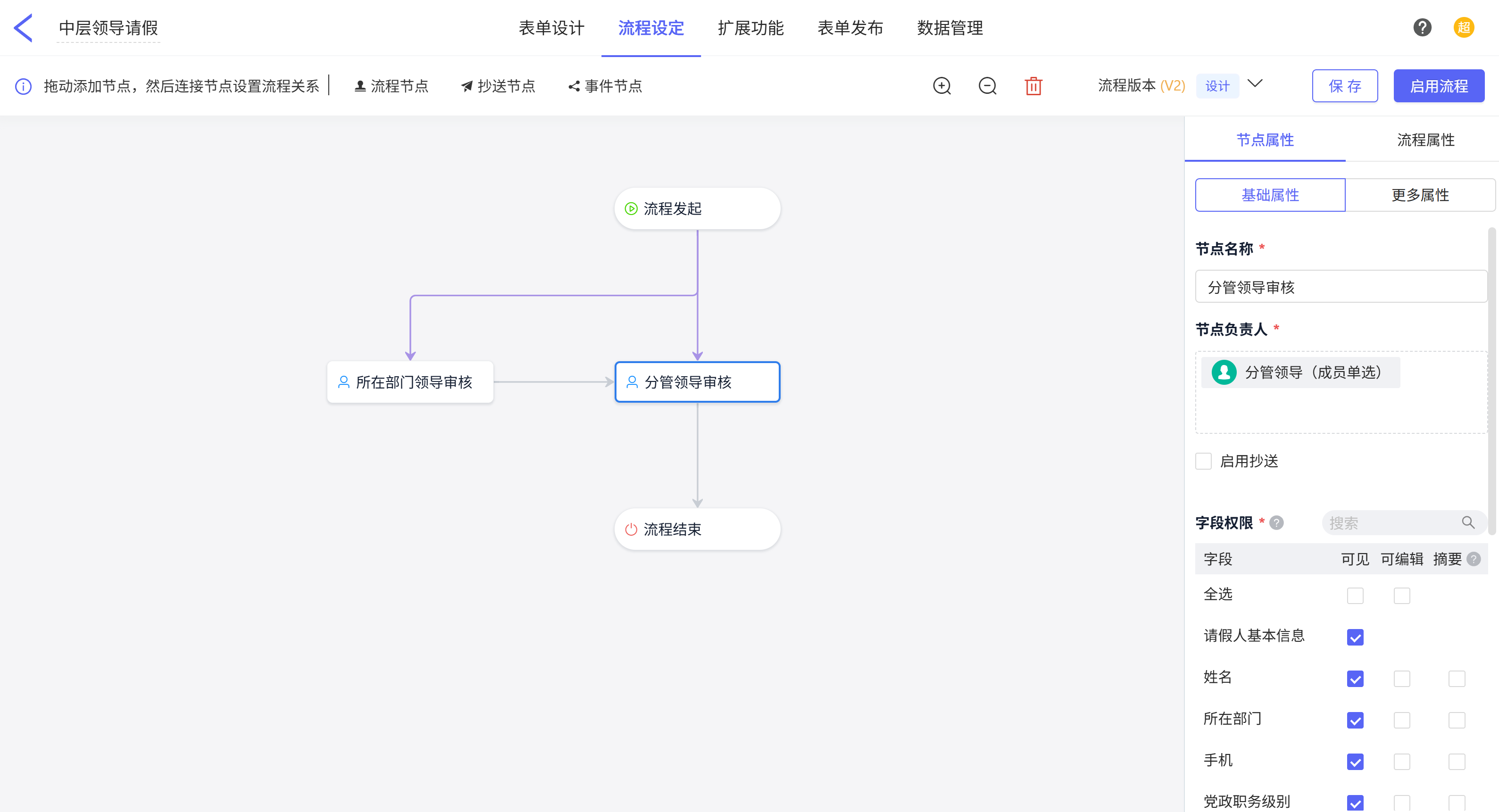This screenshot has width=1499, height=812.
Task: Switch to 表单发布 tab
Action: pos(850,28)
